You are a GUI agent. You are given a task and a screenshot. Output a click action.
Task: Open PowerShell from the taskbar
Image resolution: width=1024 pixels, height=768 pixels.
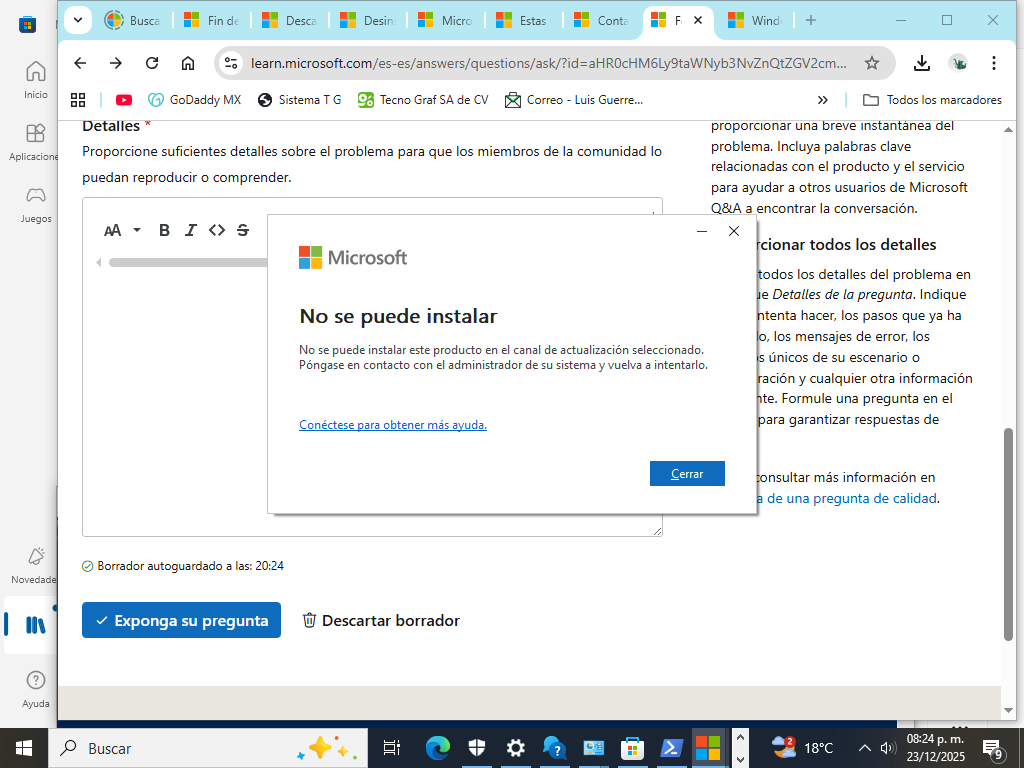(x=671, y=748)
